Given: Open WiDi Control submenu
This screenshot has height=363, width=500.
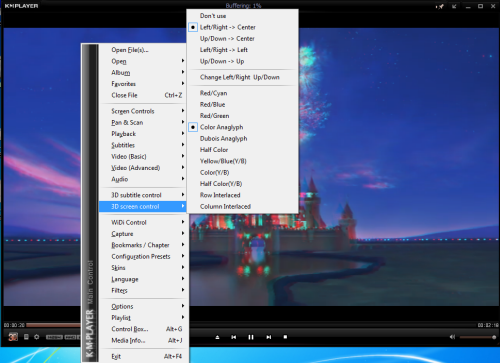Looking at the screenshot, I should click(x=143, y=223).
